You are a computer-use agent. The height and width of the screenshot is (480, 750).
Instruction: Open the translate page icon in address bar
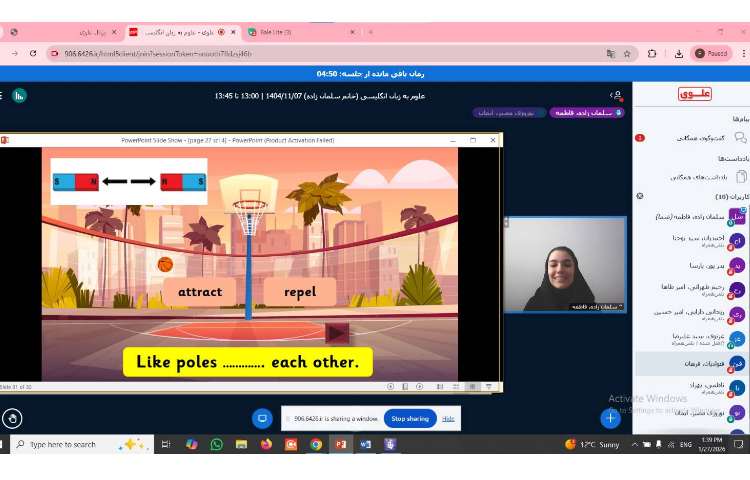[611, 54]
